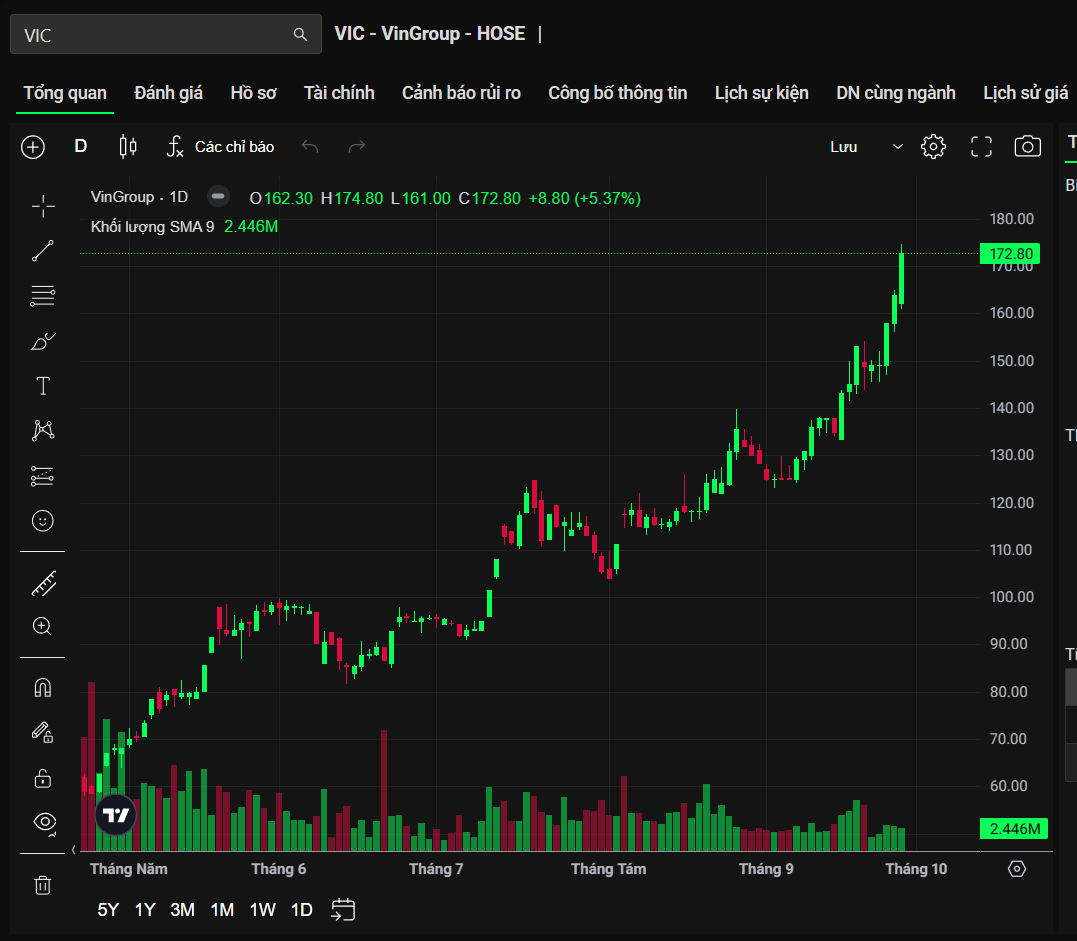Click the VIC - VinGroup - HOSE title
The image size is (1077, 941).
click(430, 34)
